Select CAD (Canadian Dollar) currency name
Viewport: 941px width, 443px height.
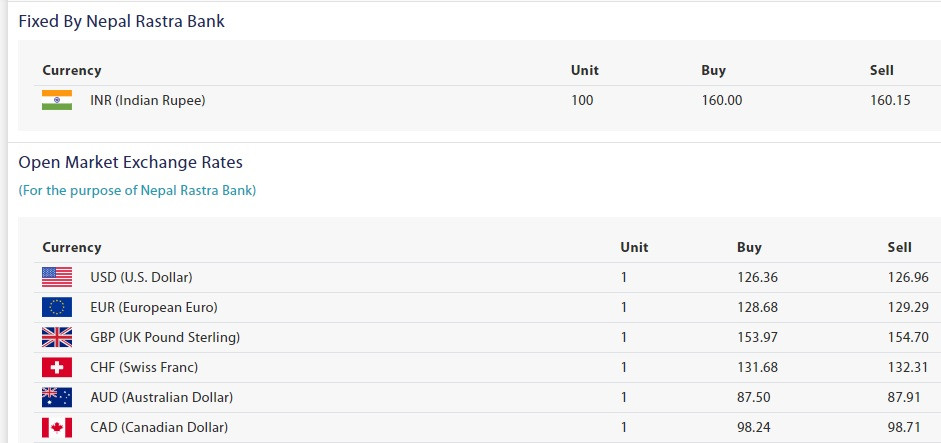point(159,427)
